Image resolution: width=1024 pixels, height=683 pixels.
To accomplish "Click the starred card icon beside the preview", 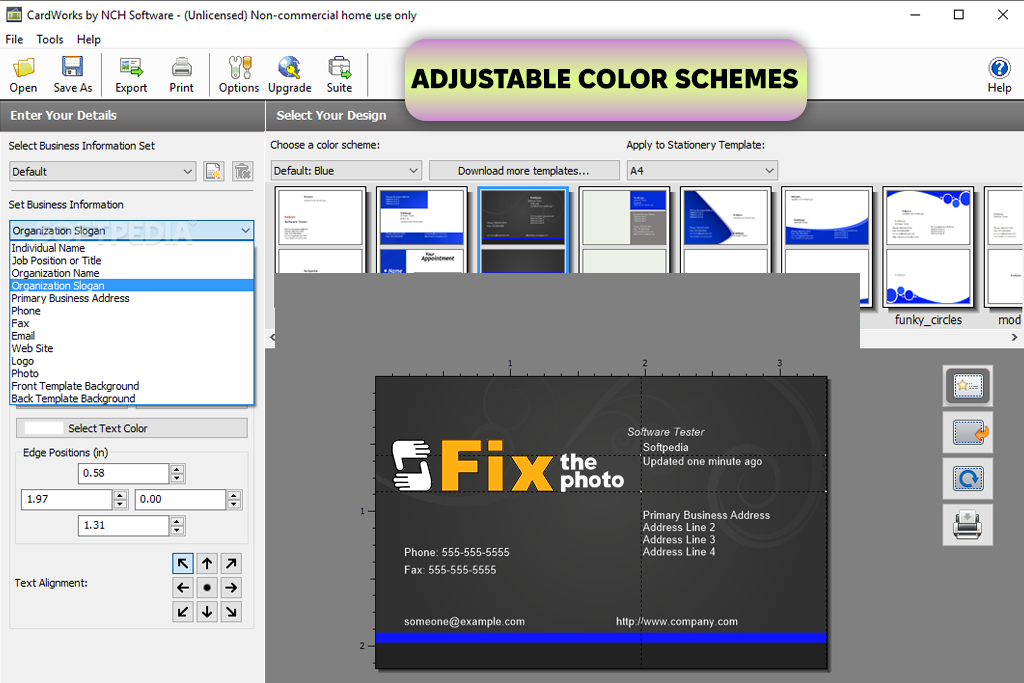I will pos(968,386).
